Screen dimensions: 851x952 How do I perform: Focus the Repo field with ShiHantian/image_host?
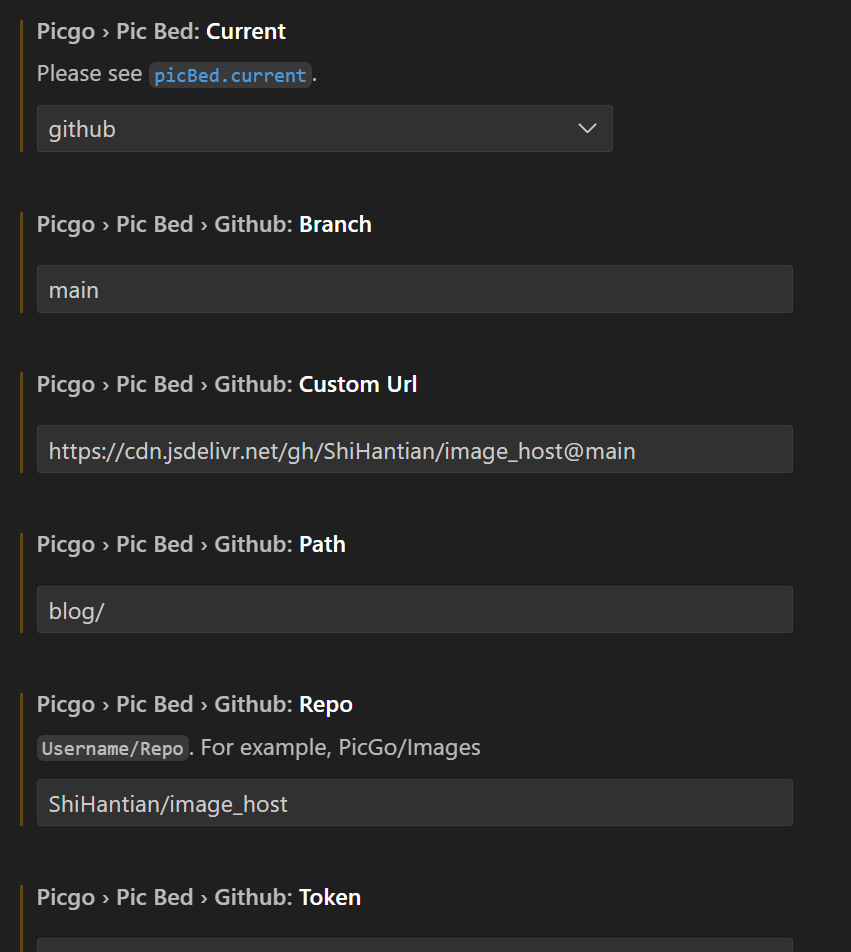(414, 802)
